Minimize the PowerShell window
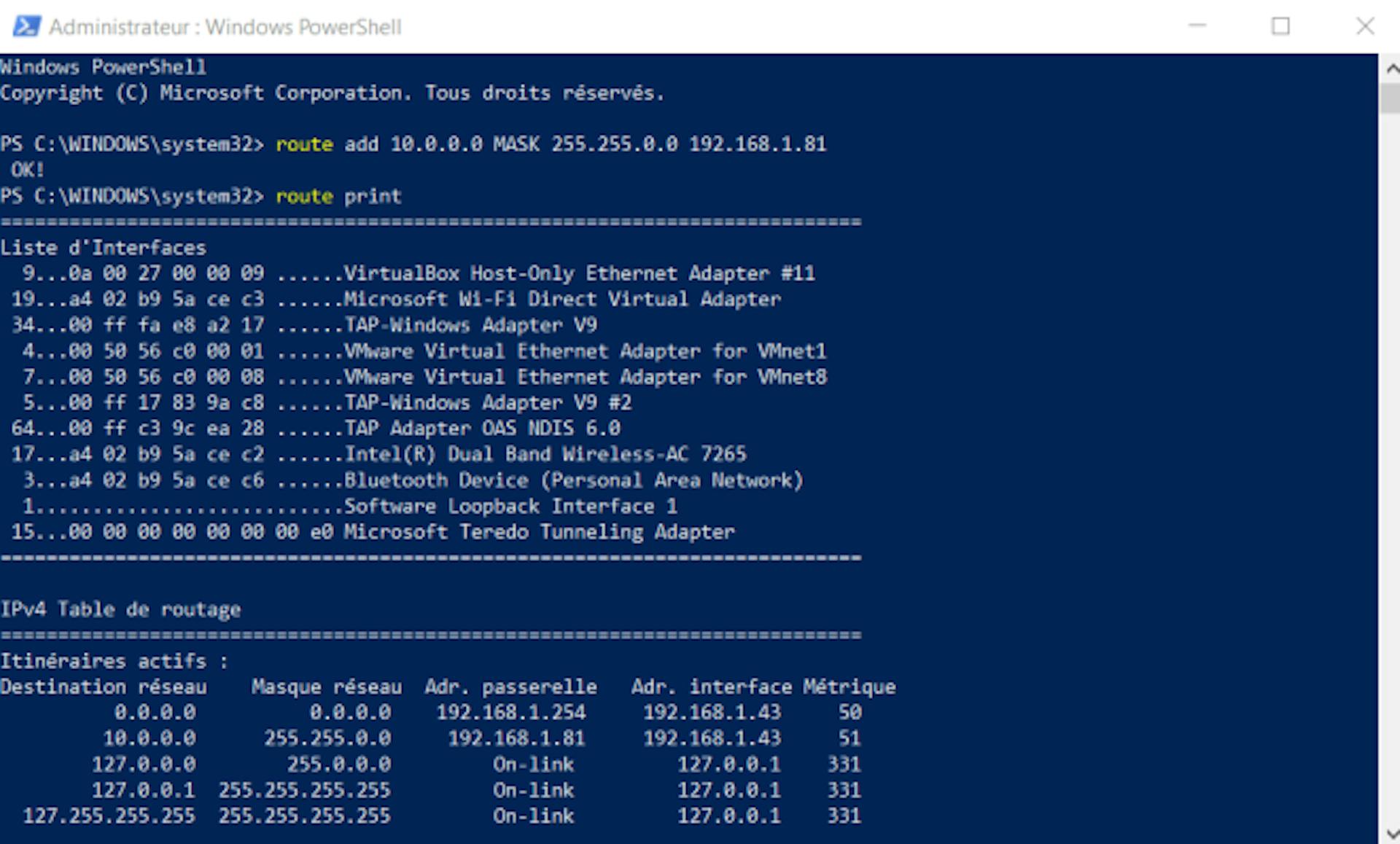Viewport: 1400px width, 844px height. click(x=1197, y=26)
